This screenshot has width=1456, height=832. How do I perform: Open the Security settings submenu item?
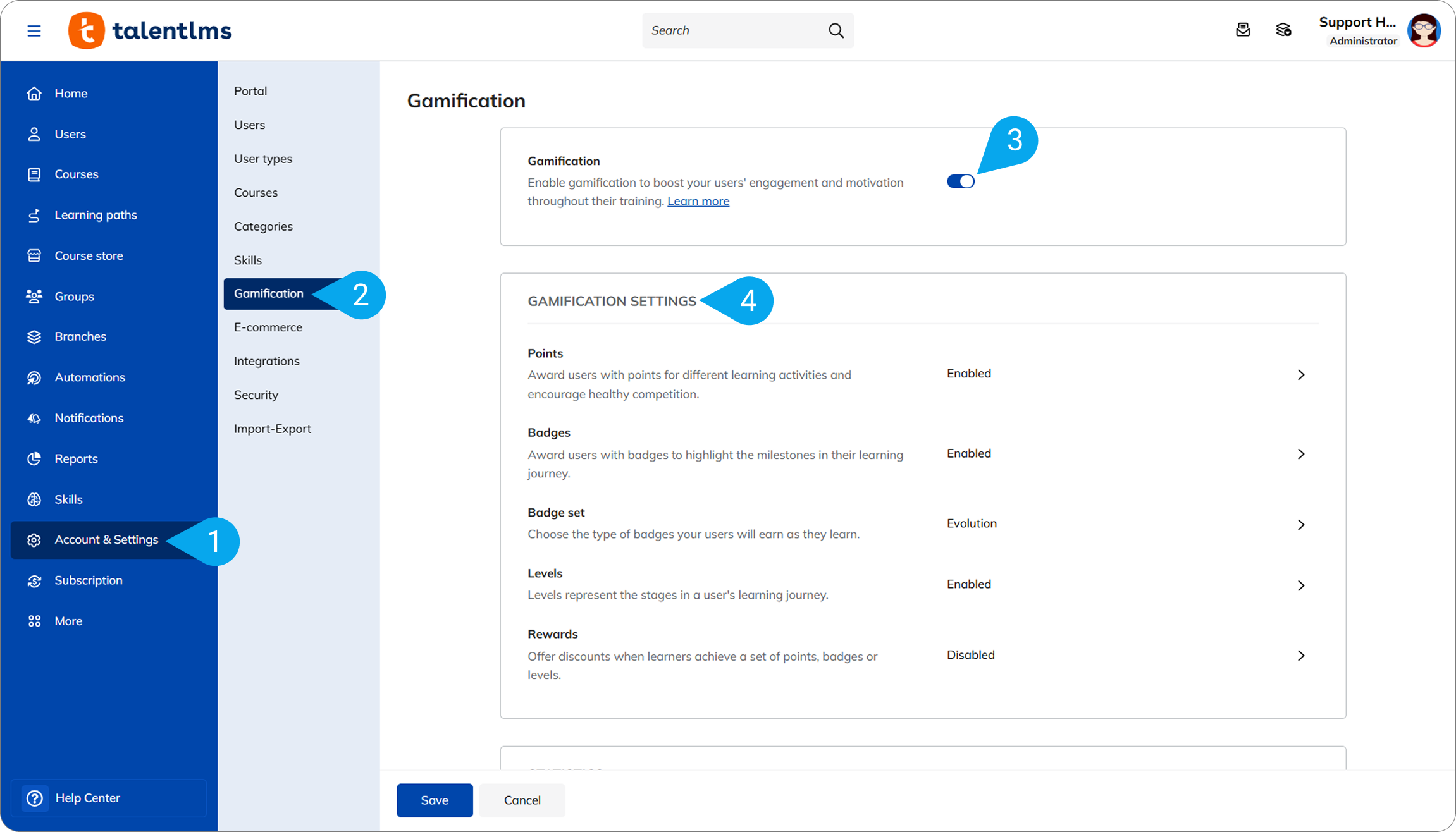pyautogui.click(x=256, y=395)
